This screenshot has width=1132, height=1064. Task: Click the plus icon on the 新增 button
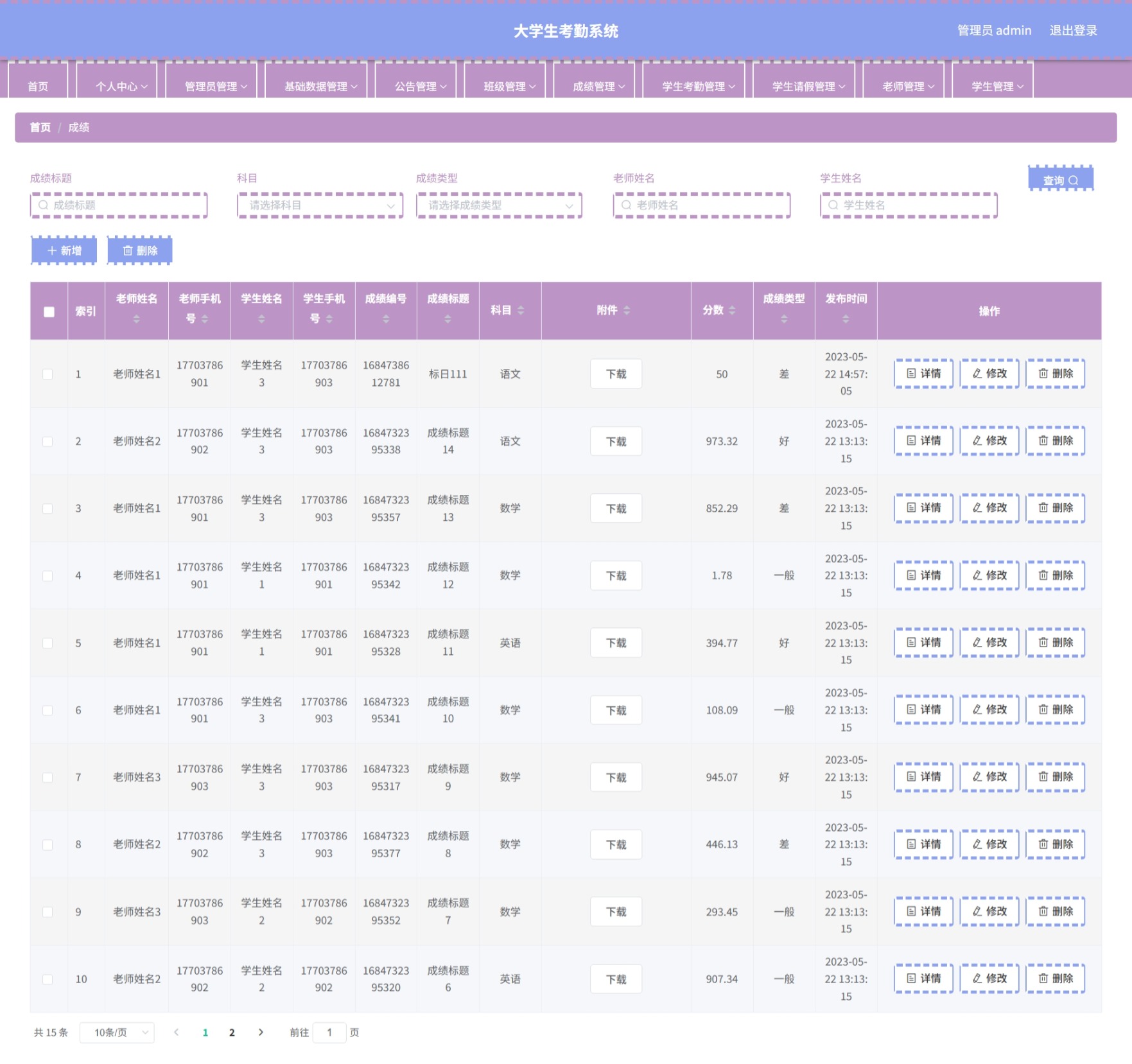coord(52,250)
